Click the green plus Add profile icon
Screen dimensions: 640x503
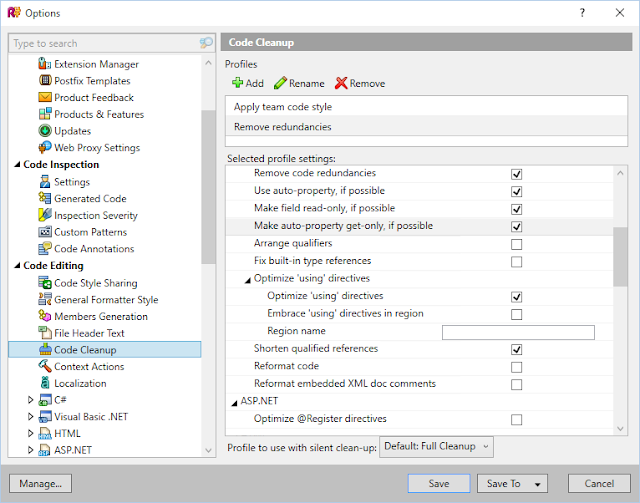pos(237,83)
